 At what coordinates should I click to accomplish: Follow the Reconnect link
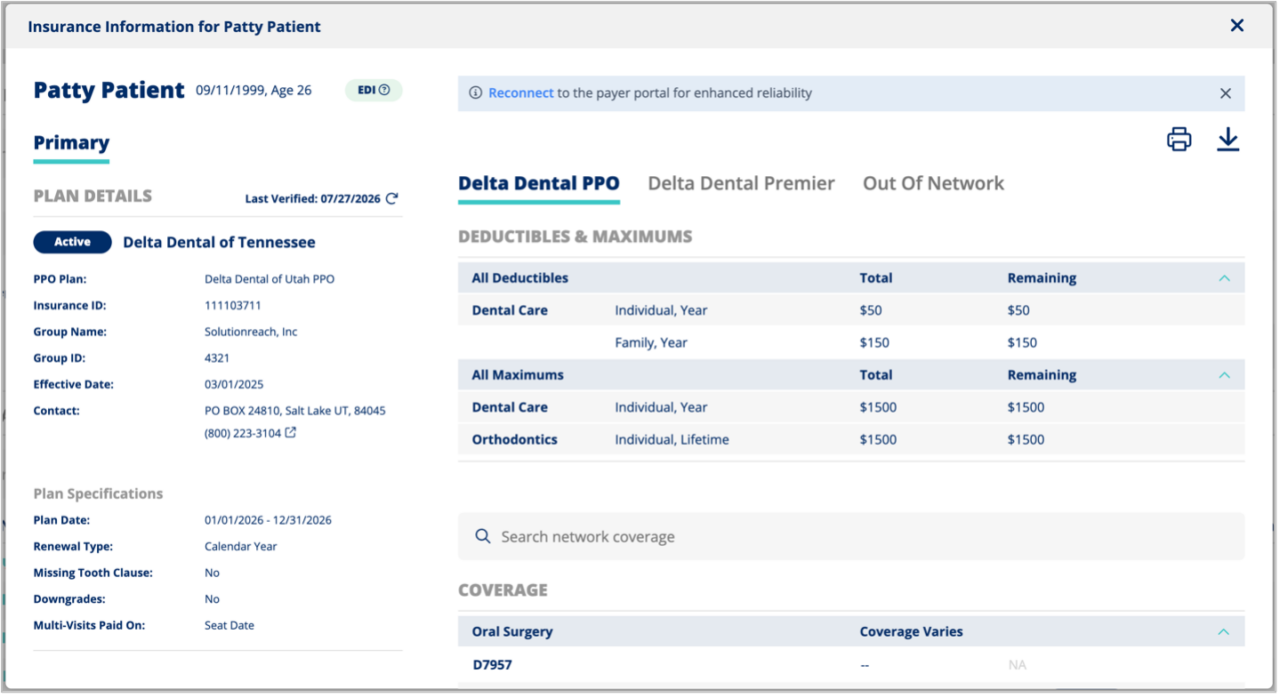click(x=521, y=93)
